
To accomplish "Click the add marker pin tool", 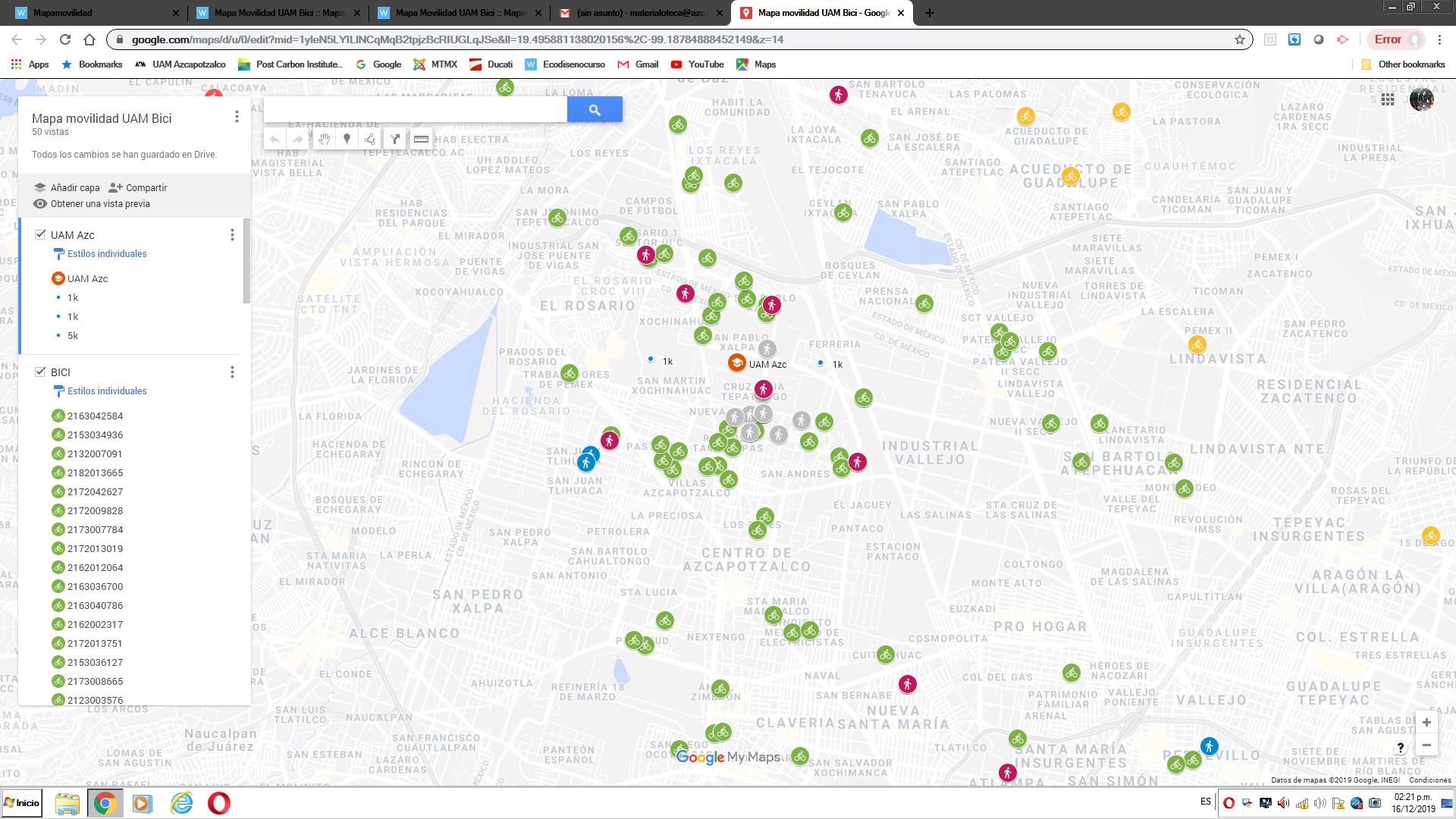I will 347,139.
